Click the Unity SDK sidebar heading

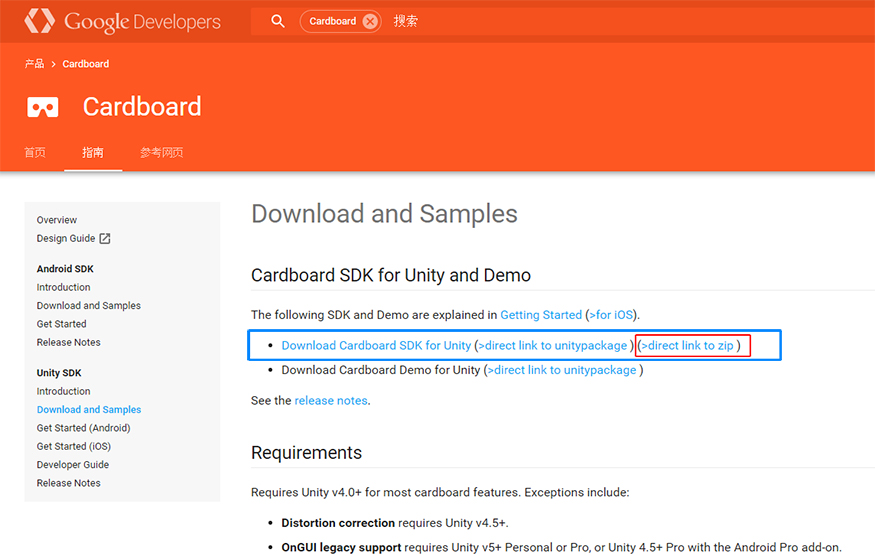59,373
